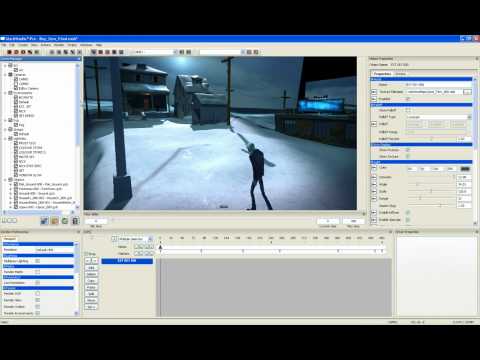The image size is (480, 360).
Task: Click the keyframe box beside Intensity slider
Action: point(374,177)
